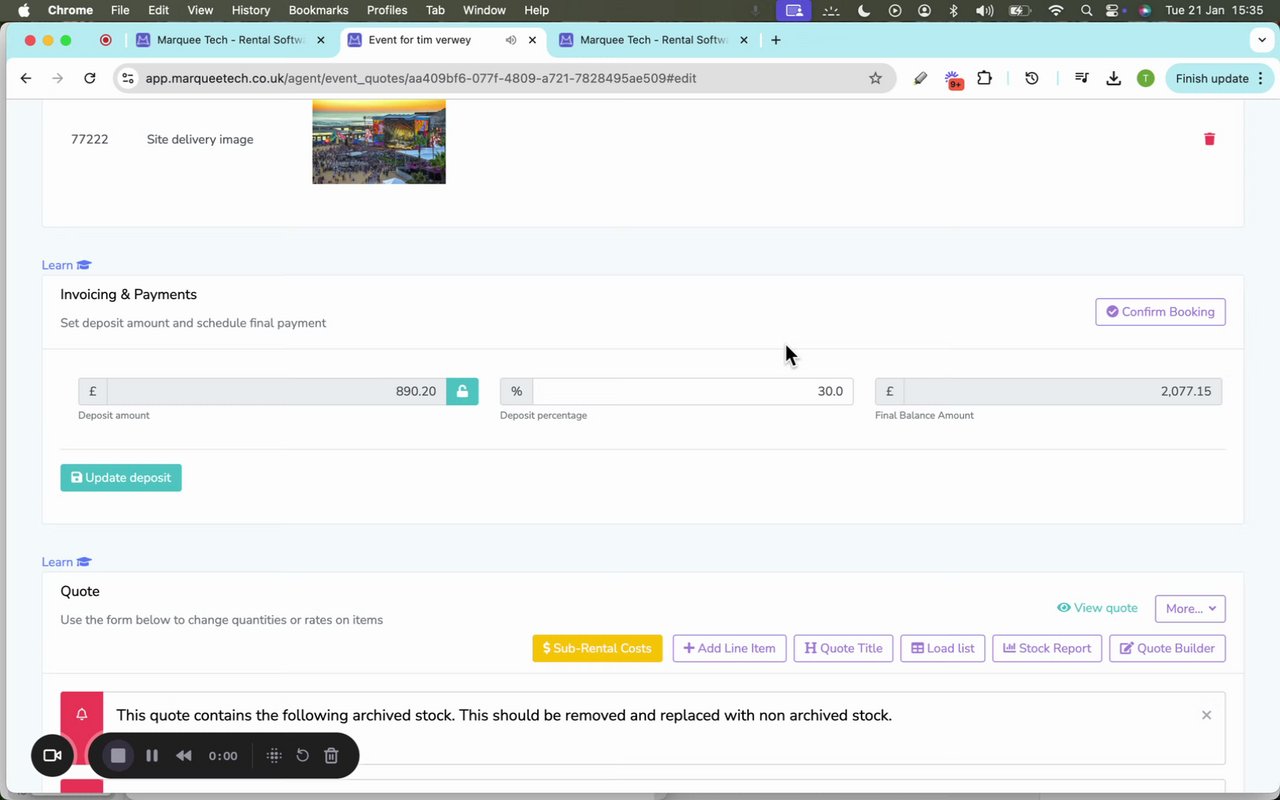1280x800 pixels.
Task: Open Spotlight search in menu bar
Action: click(1086, 10)
